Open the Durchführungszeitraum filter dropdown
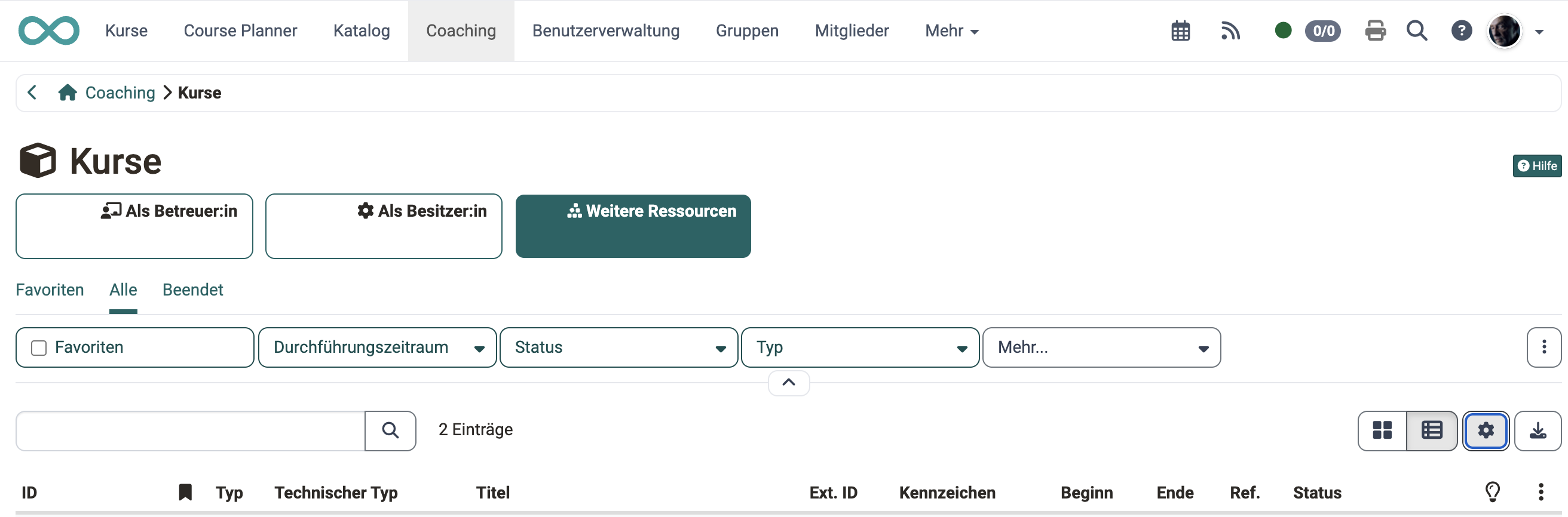Image resolution: width=1568 pixels, height=517 pixels. coord(378,347)
